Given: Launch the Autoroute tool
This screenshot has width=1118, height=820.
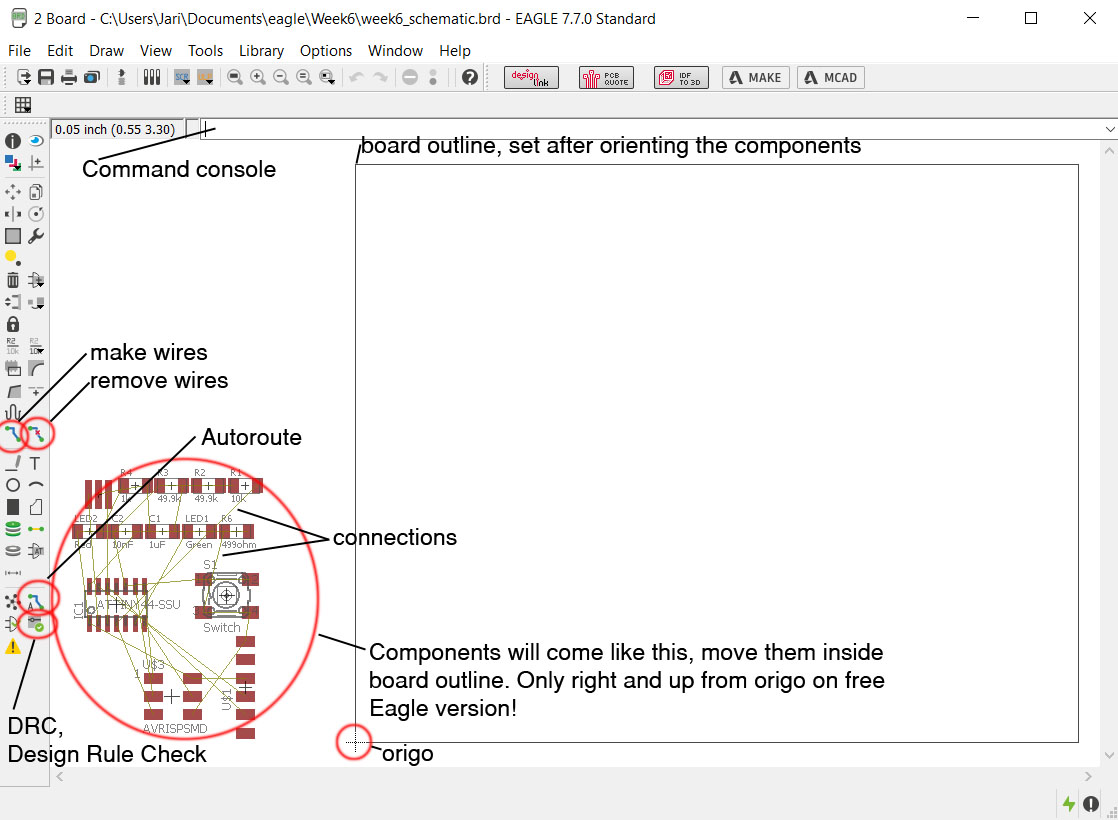Looking at the screenshot, I should coord(36,603).
